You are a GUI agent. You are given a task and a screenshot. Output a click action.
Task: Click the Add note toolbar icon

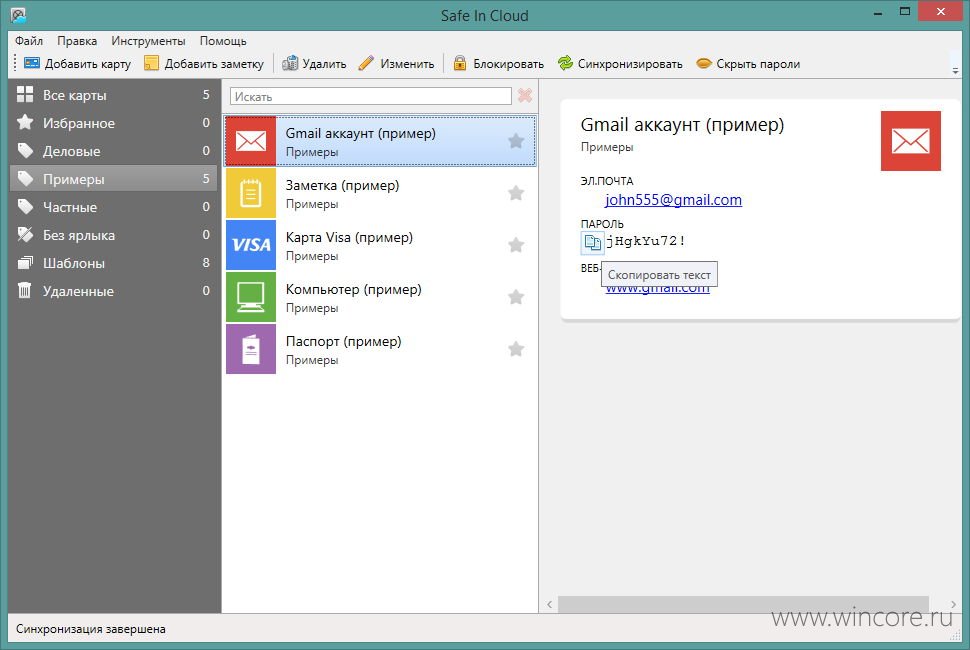(x=152, y=63)
